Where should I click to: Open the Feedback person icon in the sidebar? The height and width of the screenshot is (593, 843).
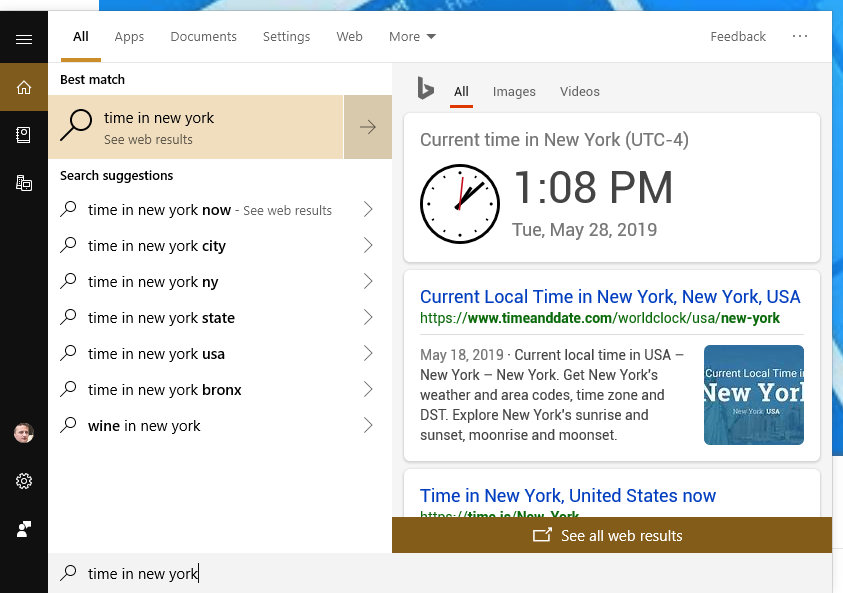point(24,529)
